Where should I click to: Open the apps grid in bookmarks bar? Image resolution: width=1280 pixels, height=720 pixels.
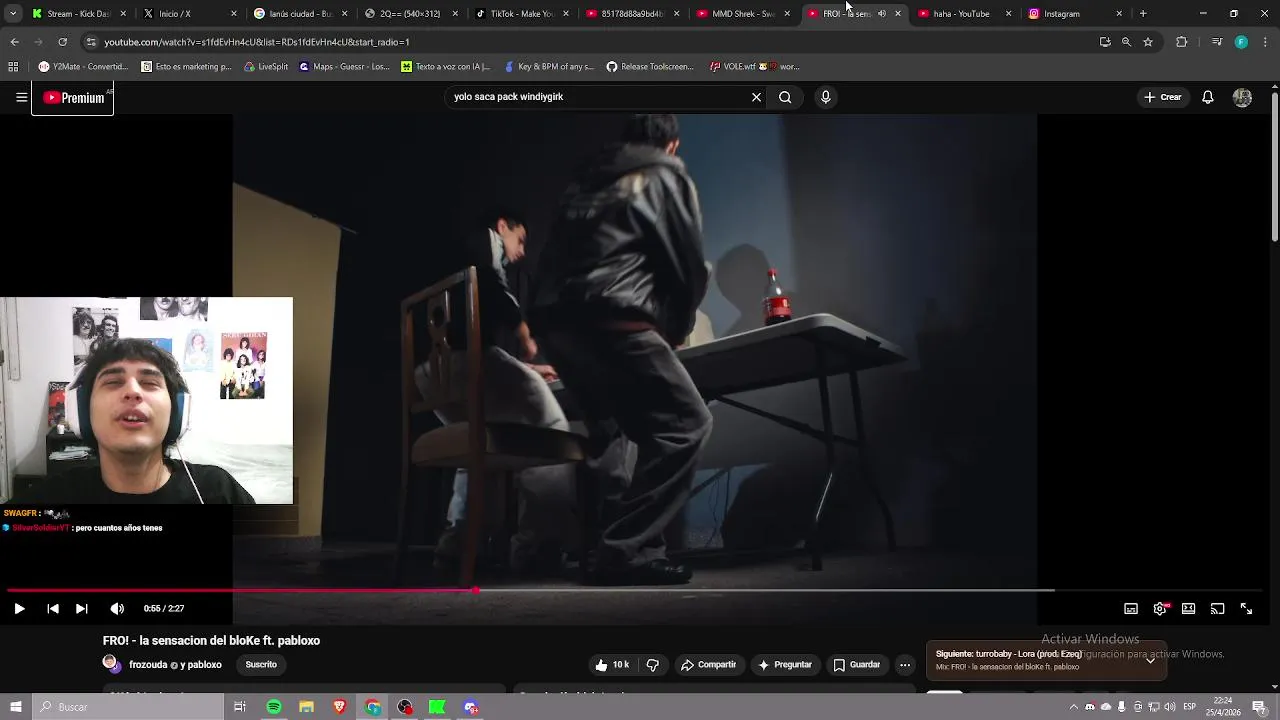click(x=13, y=67)
